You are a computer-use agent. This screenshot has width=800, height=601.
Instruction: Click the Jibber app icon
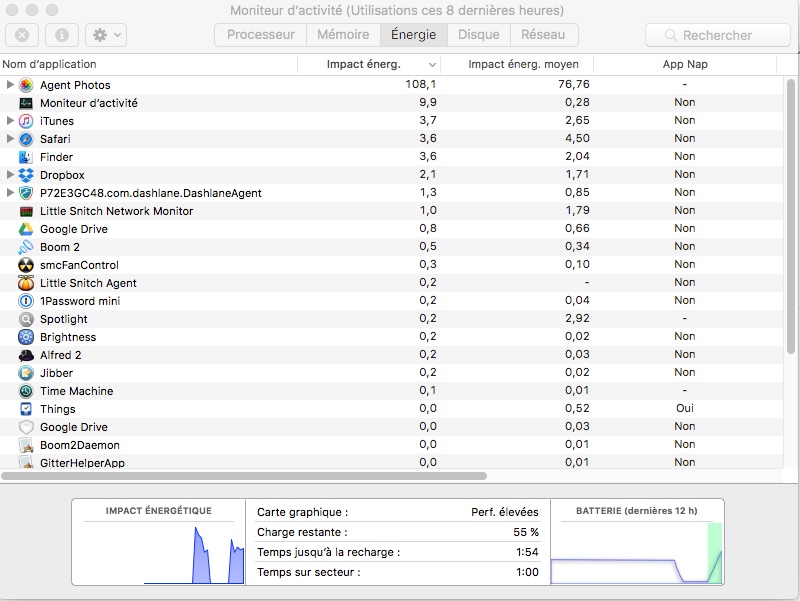[26, 373]
